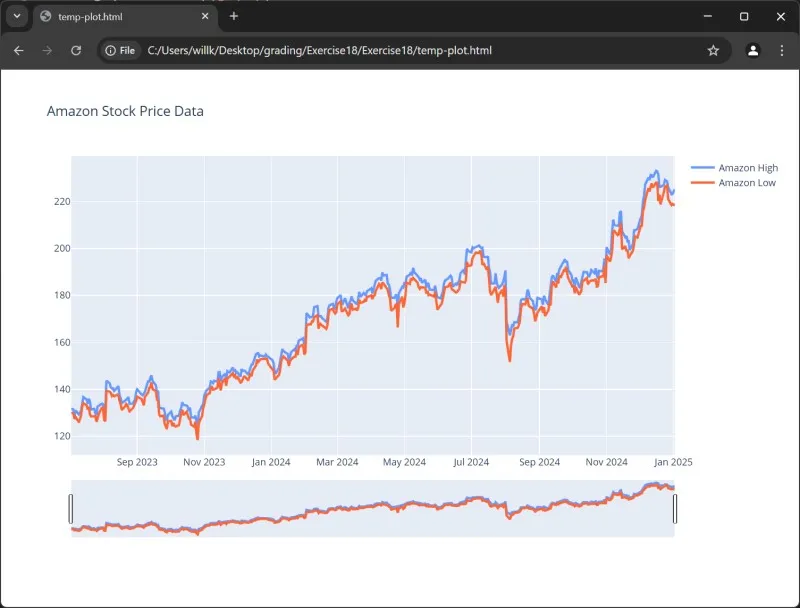Click the Nov 2024 x-axis label
The height and width of the screenshot is (608, 800).
pos(606,462)
